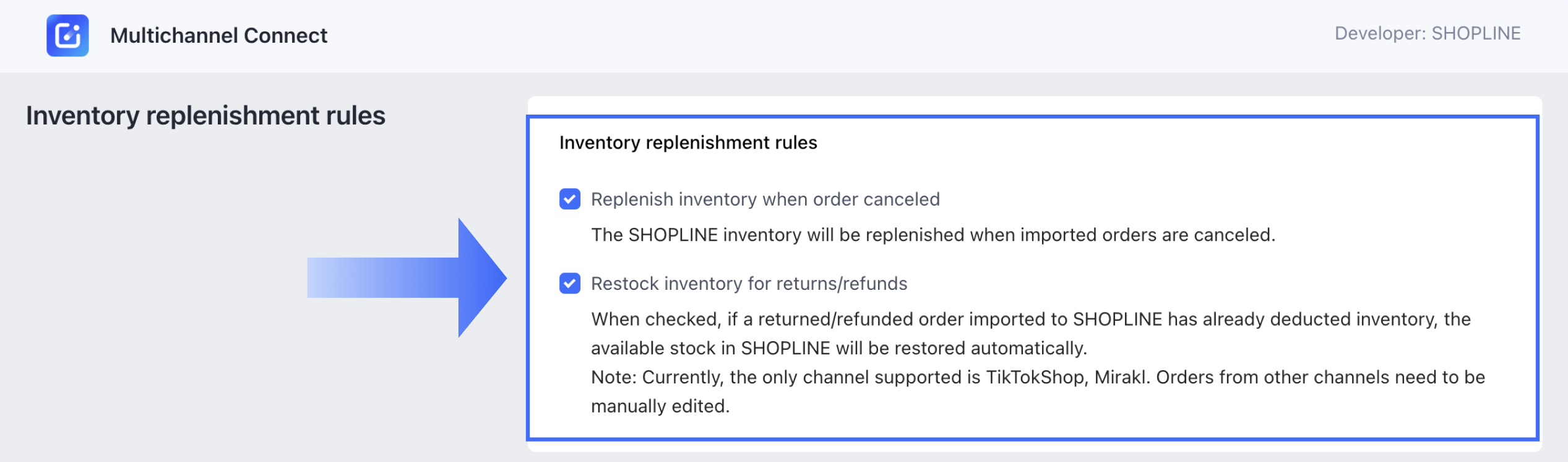Disable the Restock inventory for returns/refunds checkbox

coord(569,284)
